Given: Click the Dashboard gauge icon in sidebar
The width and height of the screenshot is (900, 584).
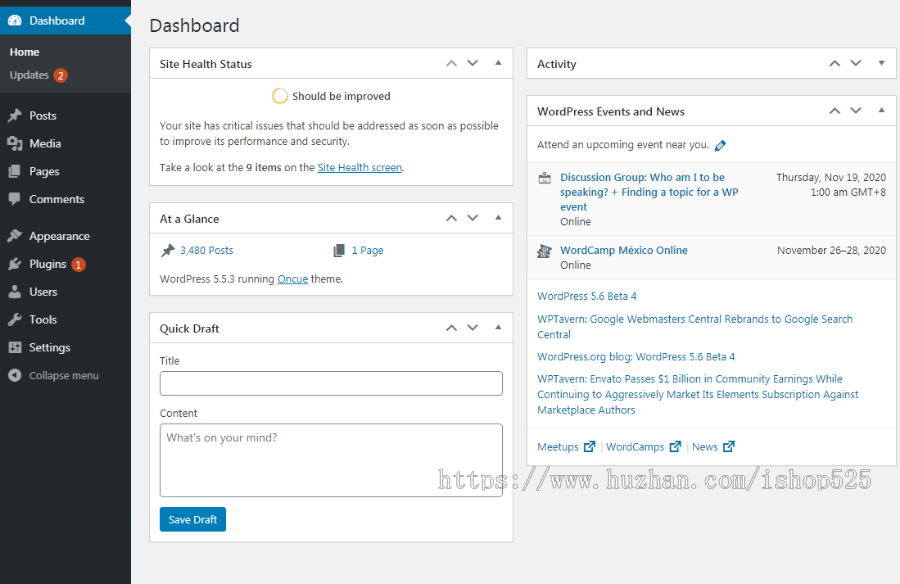Looking at the screenshot, I should [15, 21].
